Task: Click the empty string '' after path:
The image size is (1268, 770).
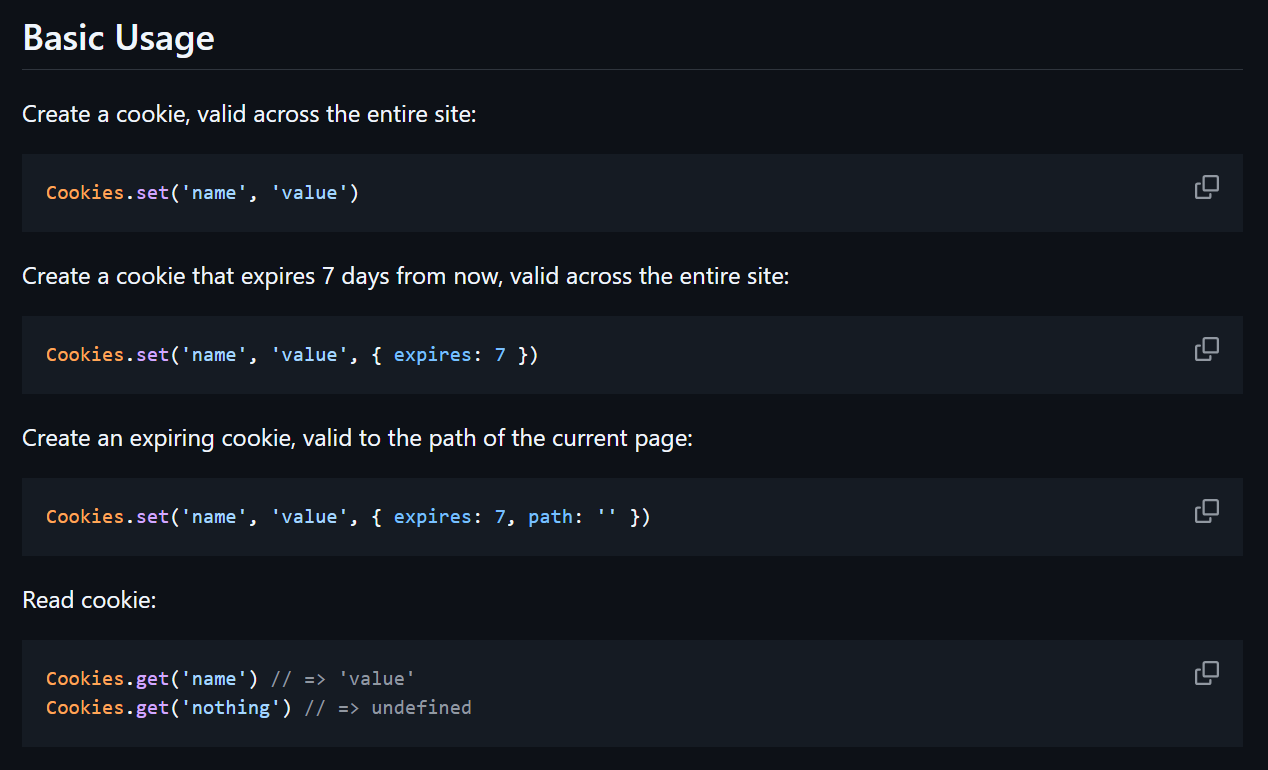Action: pyautogui.click(x=606, y=517)
